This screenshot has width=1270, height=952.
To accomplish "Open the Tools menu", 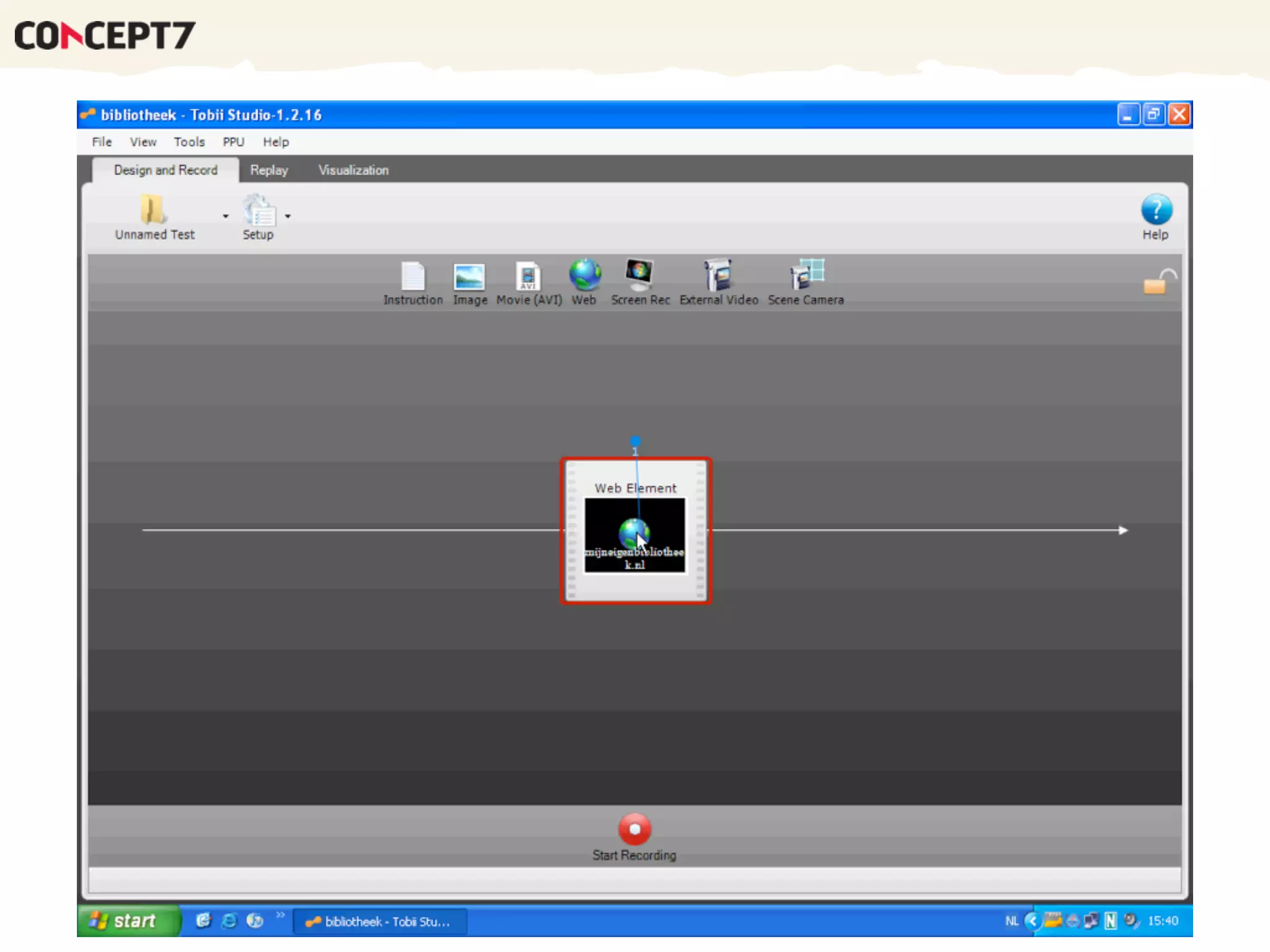I will 189,142.
